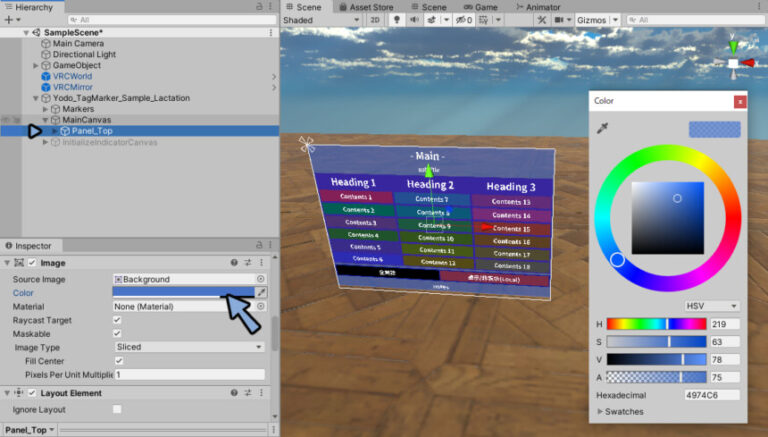Screen dimensions: 768x437
Task: Open help icon on Layout Element component
Action: pyautogui.click(x=234, y=393)
